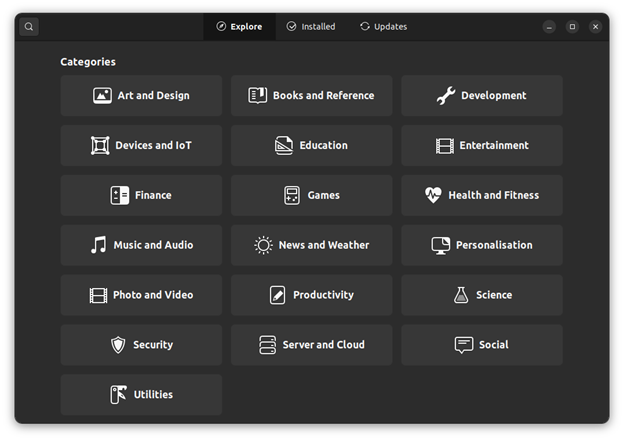624x440 pixels.
Task: Open the Social category tile
Action: (482, 345)
